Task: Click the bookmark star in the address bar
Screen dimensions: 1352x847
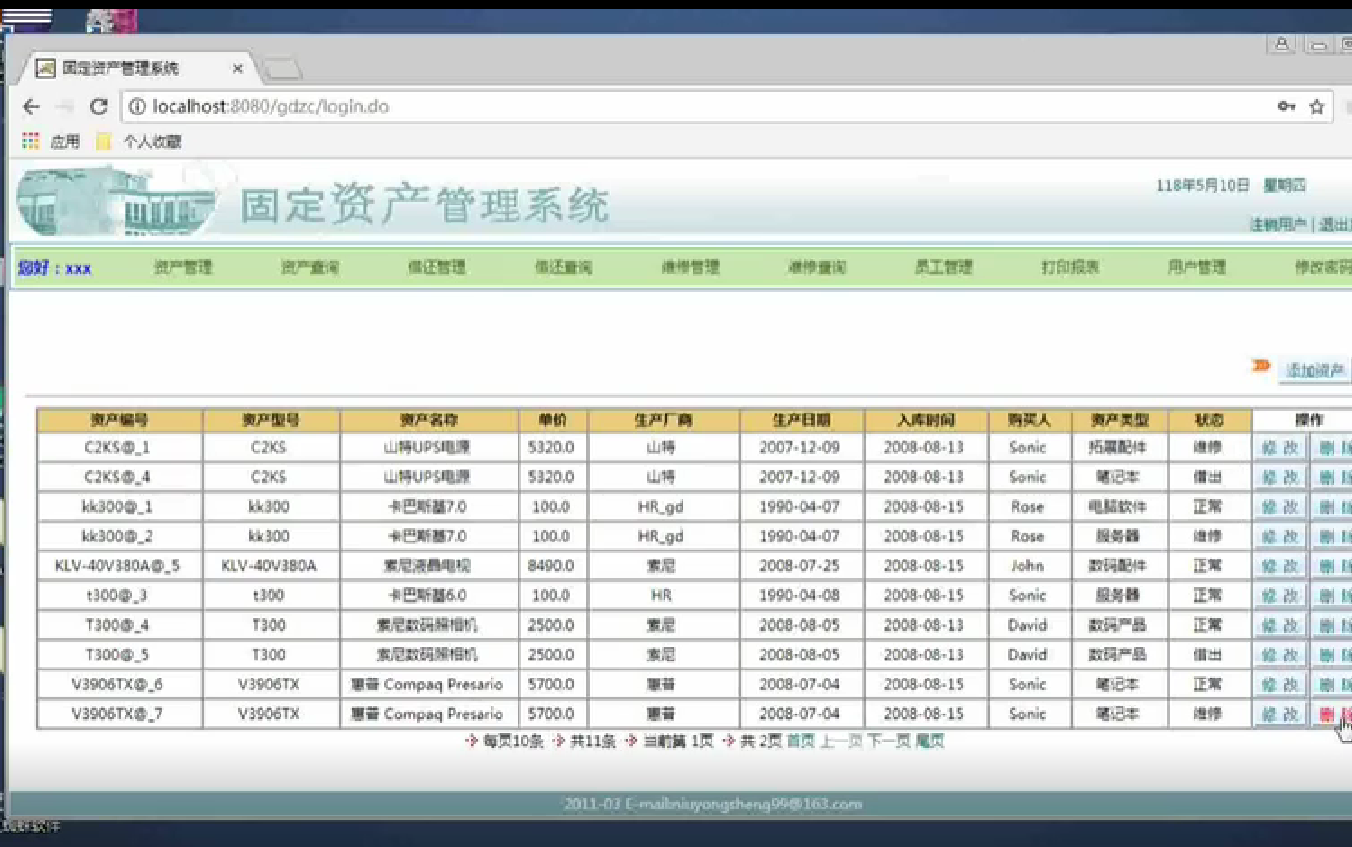Action: [x=1317, y=104]
